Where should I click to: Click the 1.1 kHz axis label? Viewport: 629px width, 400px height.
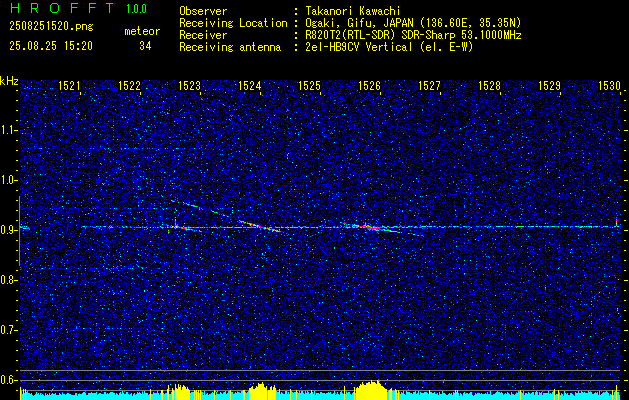tap(8, 130)
